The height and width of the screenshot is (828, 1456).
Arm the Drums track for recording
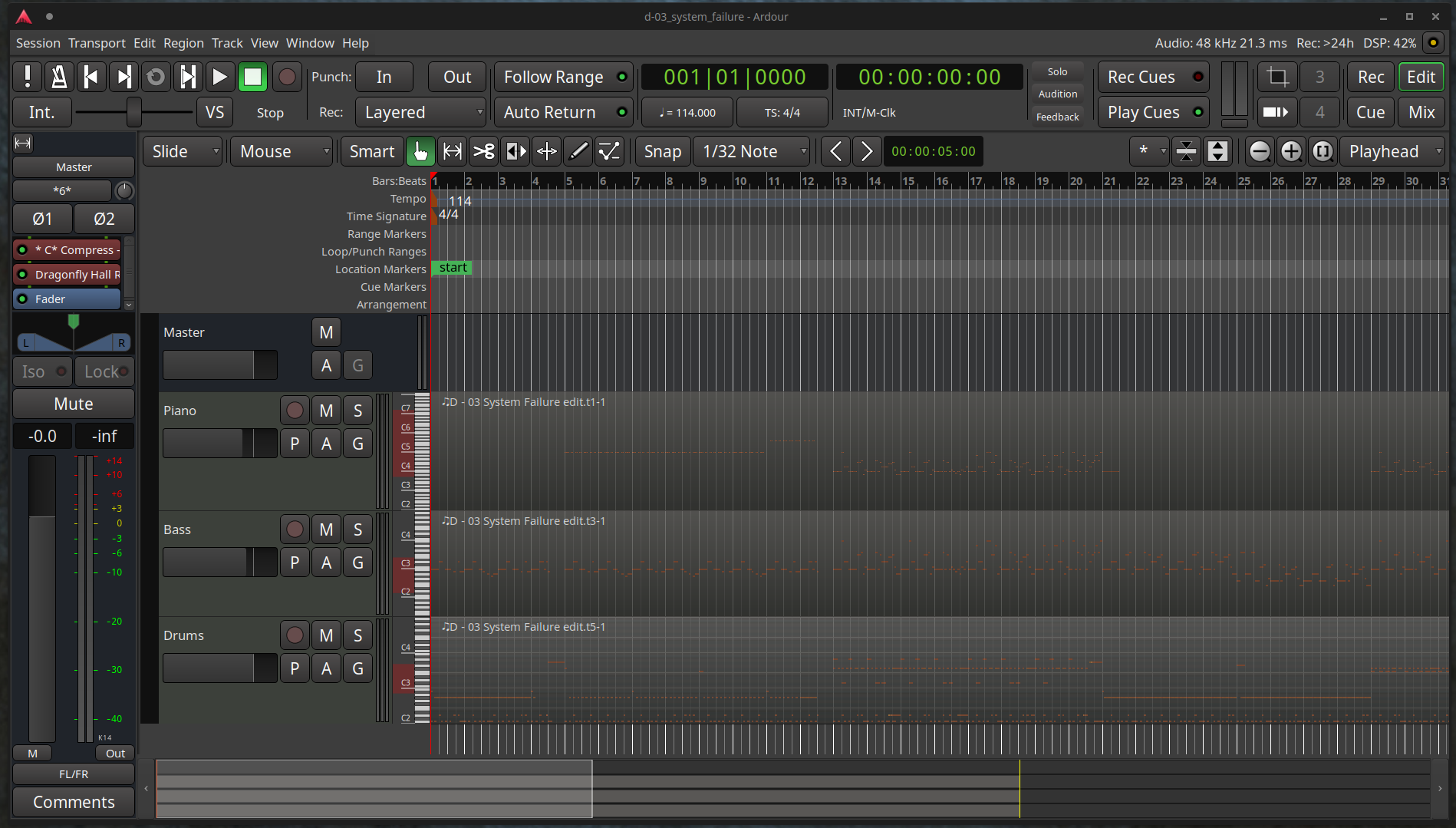pos(295,635)
